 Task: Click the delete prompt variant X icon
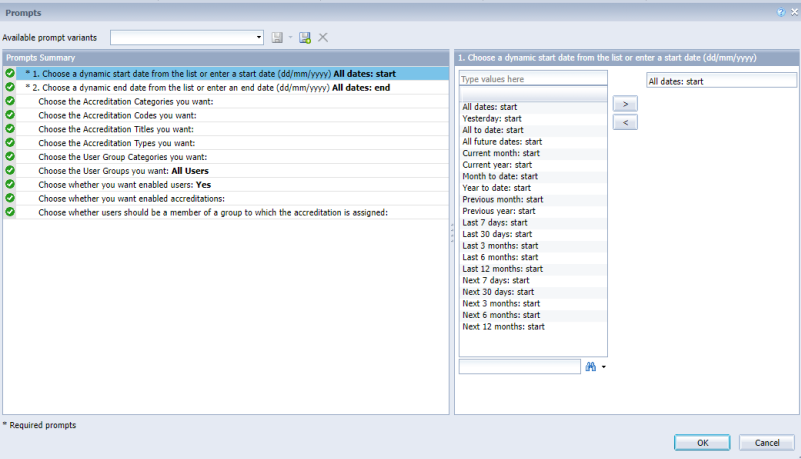tap(323, 37)
